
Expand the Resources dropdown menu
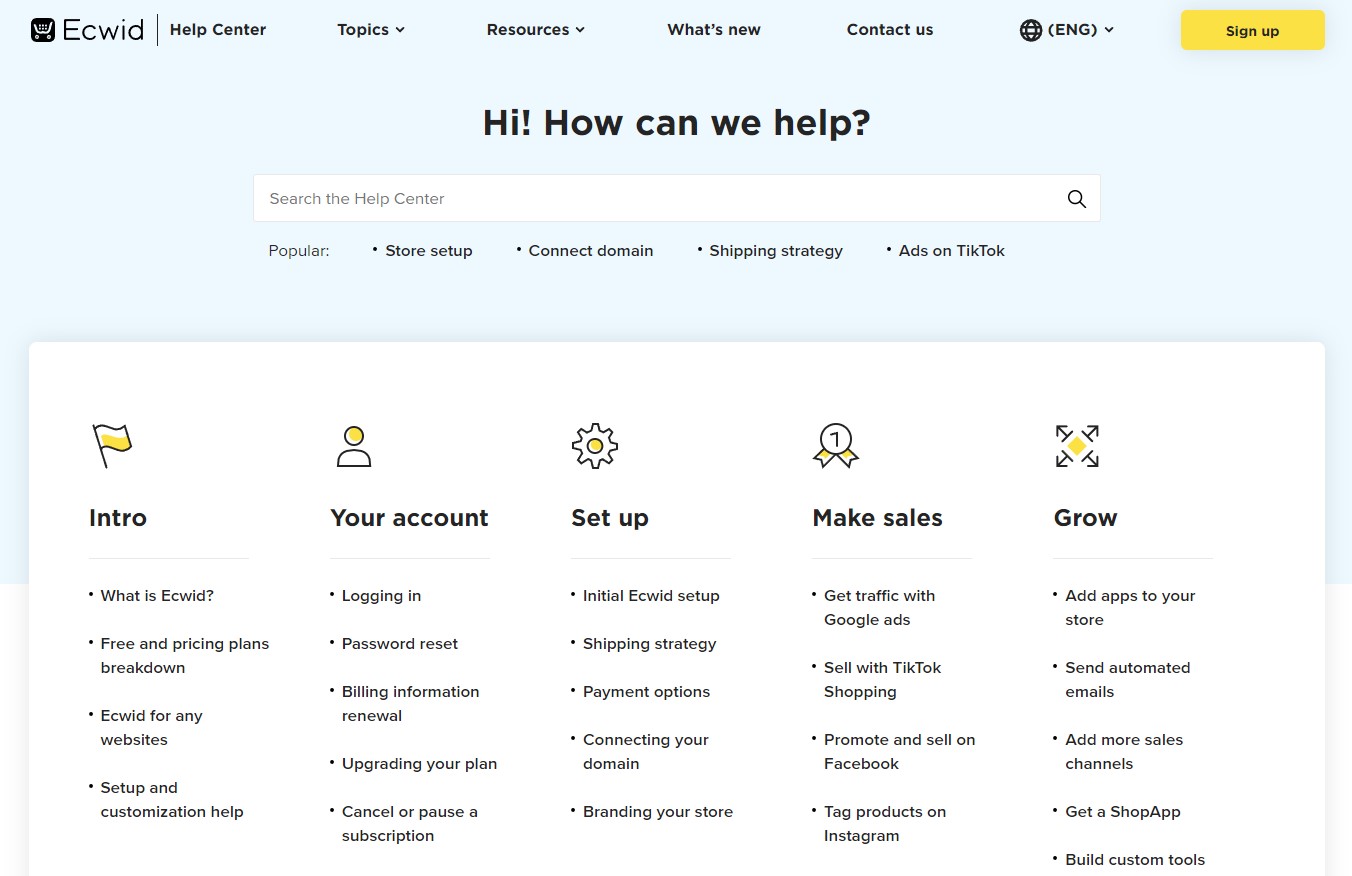pos(535,30)
